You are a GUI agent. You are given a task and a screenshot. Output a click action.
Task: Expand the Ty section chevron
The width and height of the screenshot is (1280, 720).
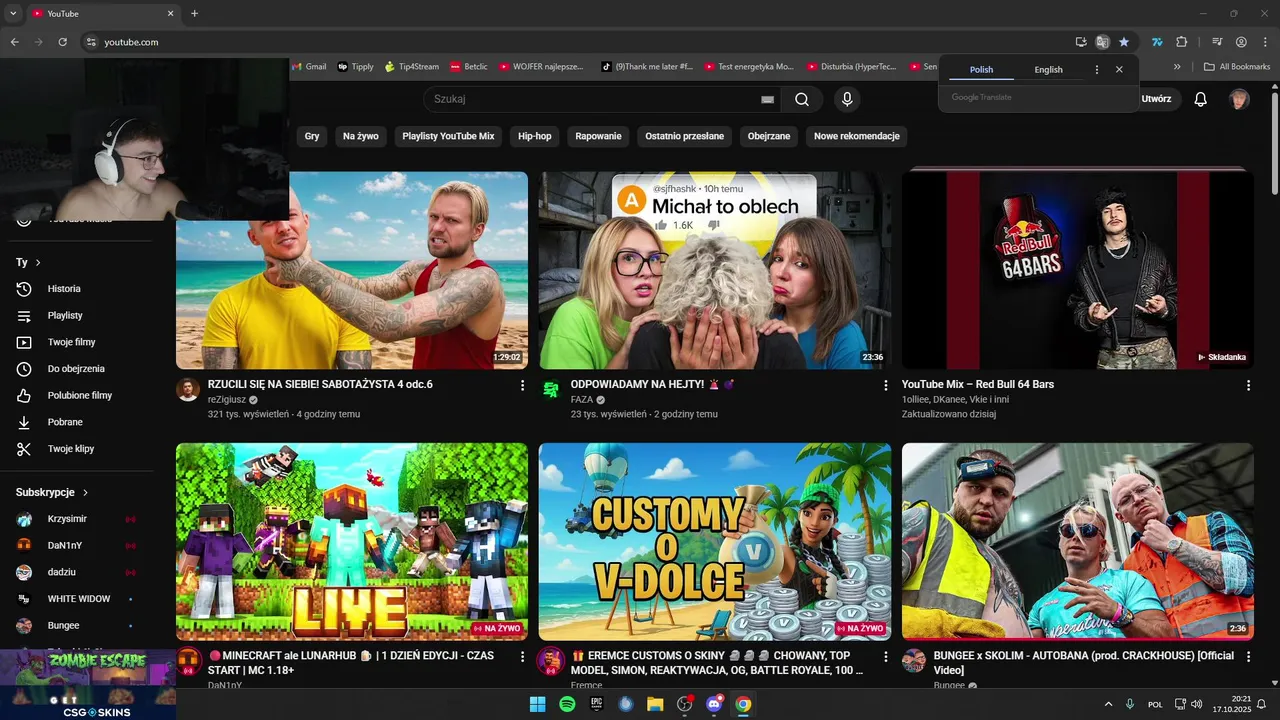click(38, 263)
